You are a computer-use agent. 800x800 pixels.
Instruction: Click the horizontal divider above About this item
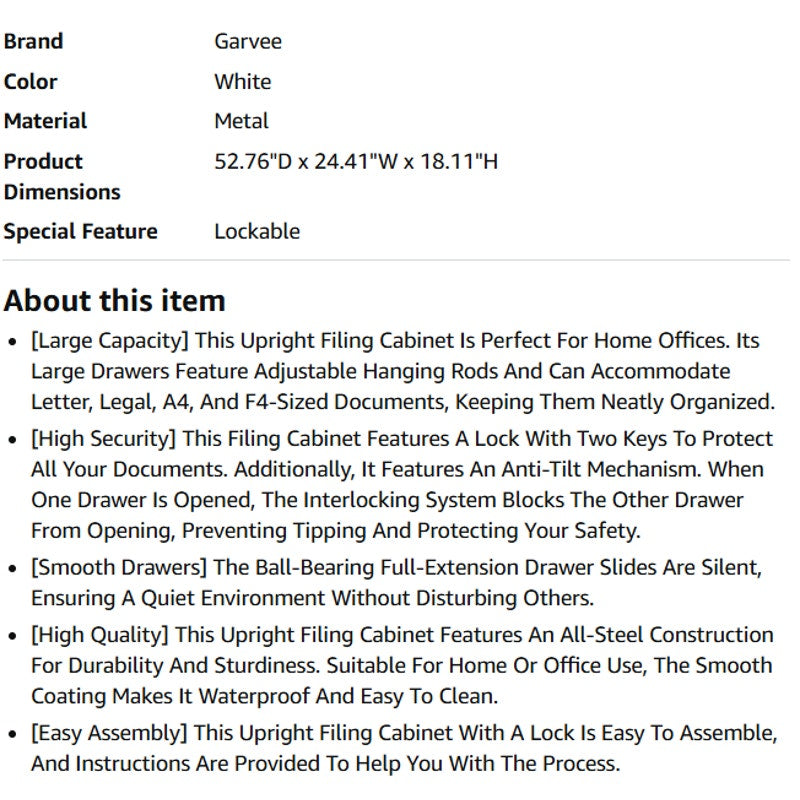pyautogui.click(x=396, y=261)
